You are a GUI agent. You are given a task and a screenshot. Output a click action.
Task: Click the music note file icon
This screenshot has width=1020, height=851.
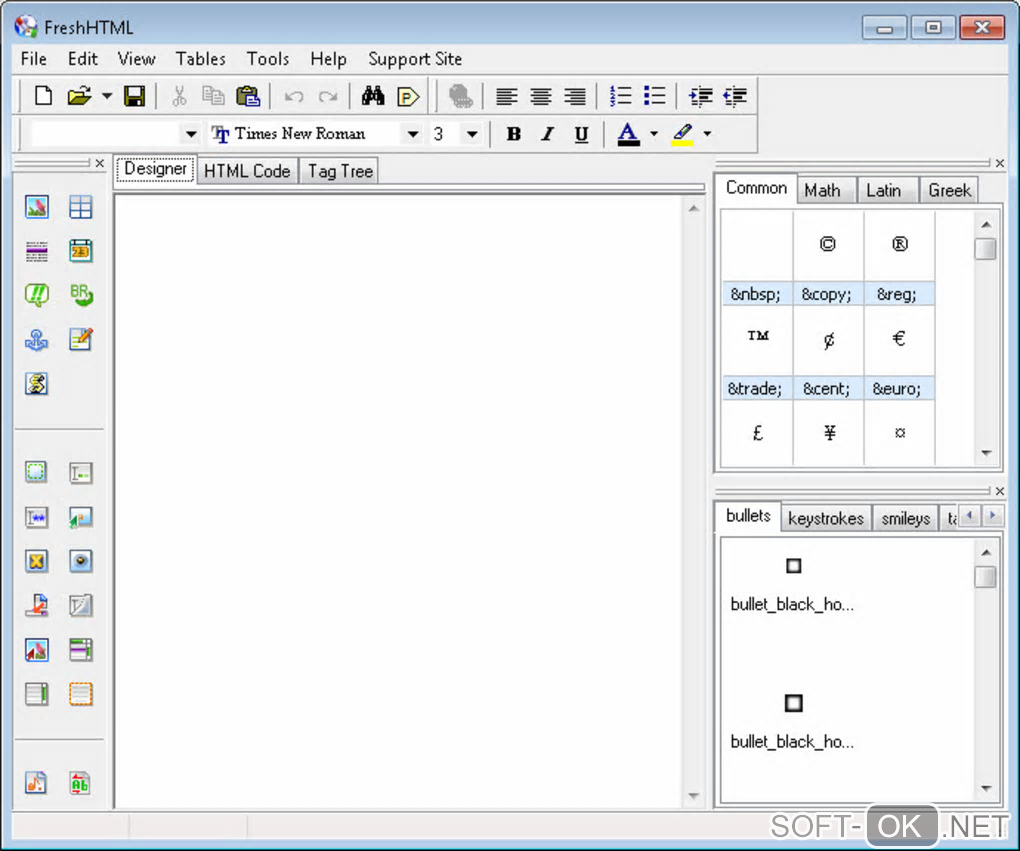coord(36,782)
